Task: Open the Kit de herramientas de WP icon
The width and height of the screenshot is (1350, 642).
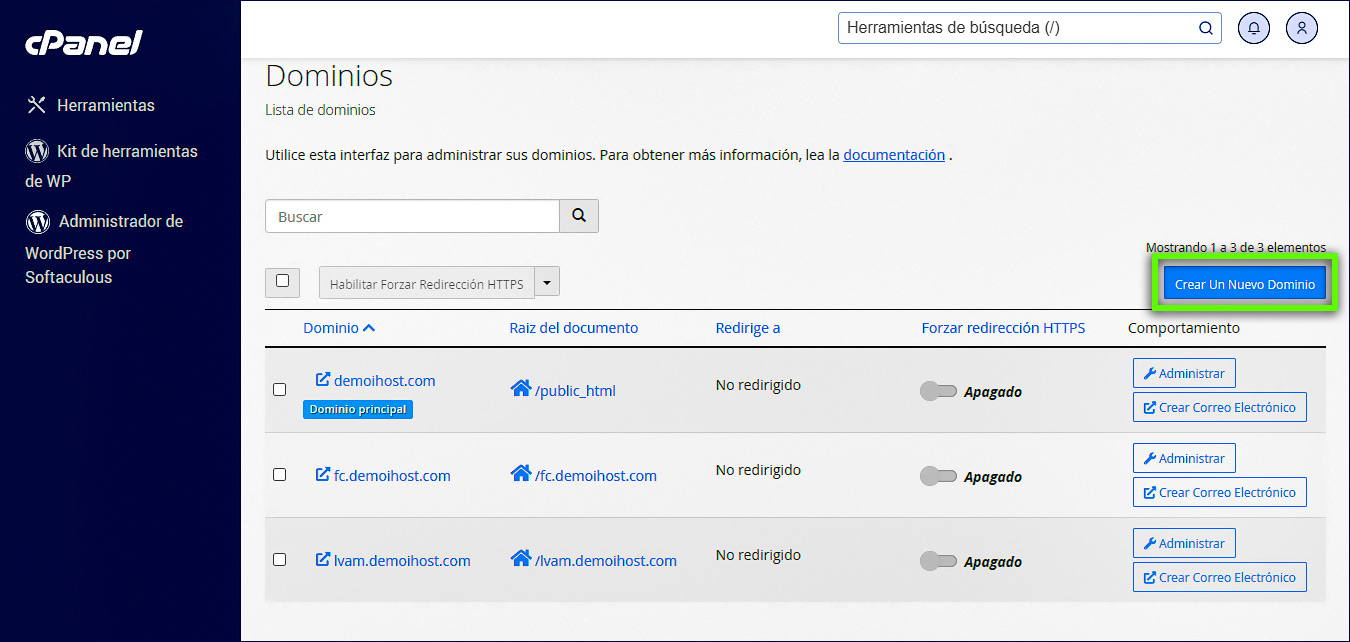Action: click(x=36, y=150)
